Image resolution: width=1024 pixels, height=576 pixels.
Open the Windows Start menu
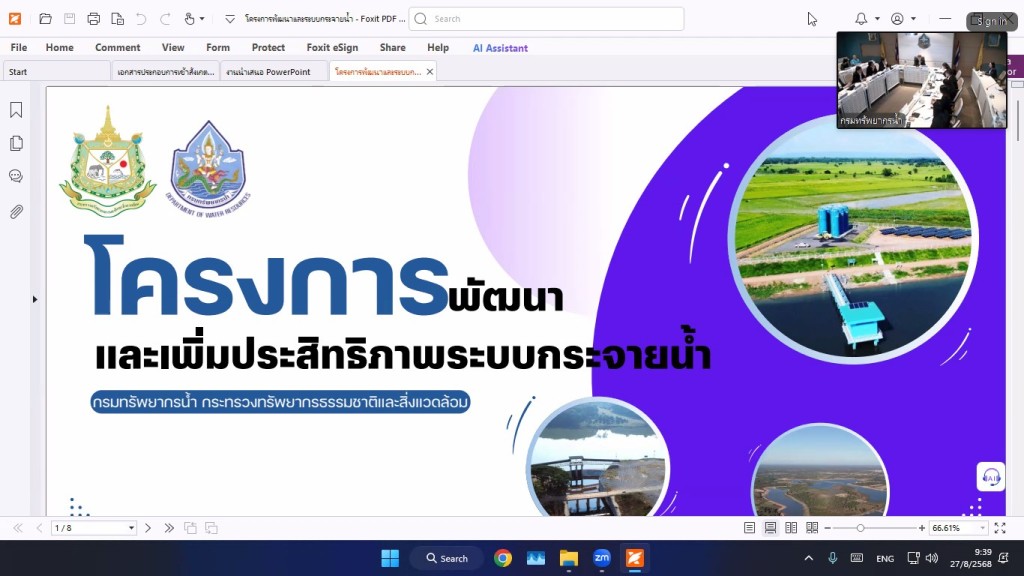click(390, 558)
